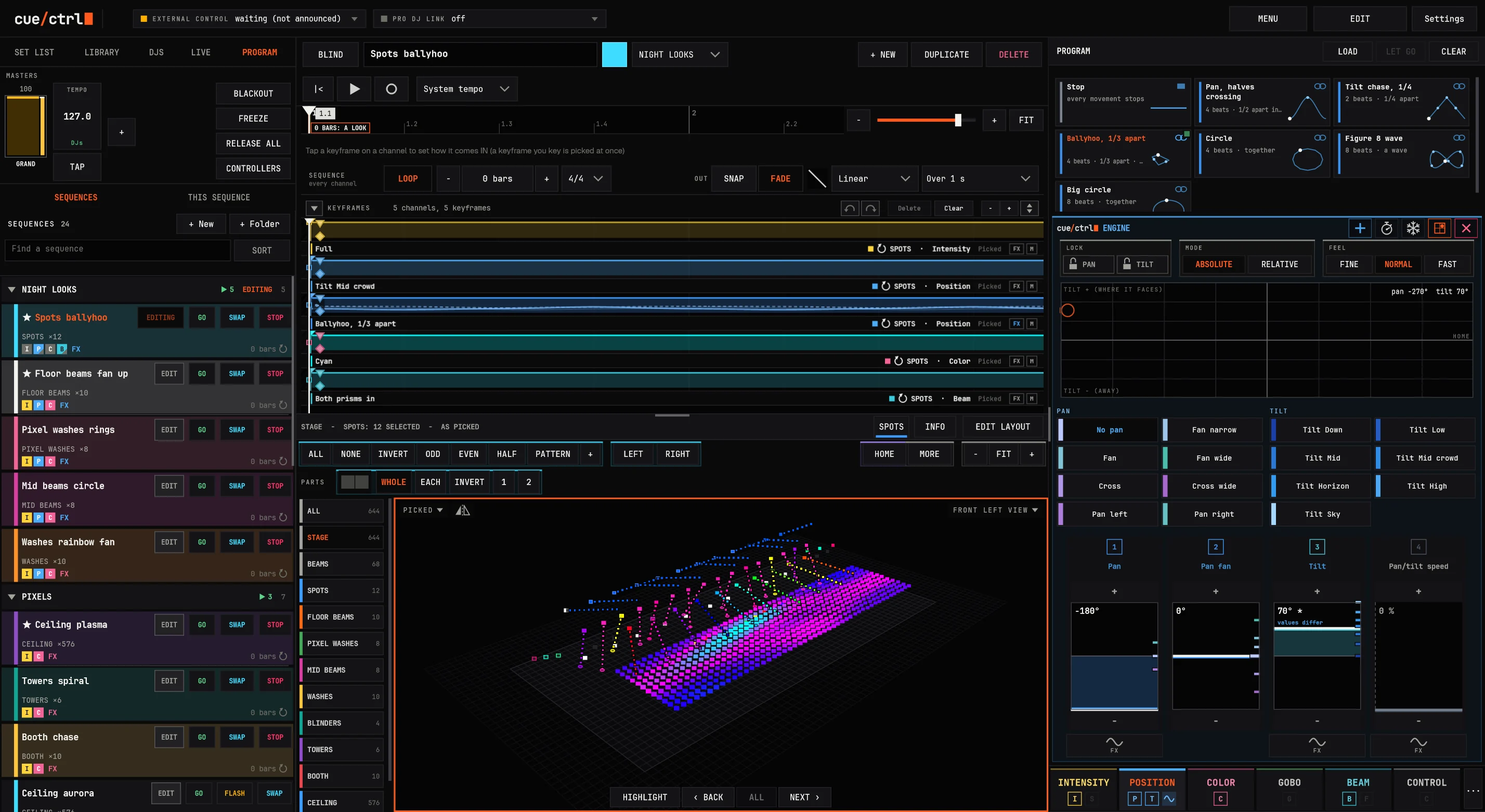1485x812 pixels.
Task: Open the System tempo dropdown
Action: pos(466,89)
